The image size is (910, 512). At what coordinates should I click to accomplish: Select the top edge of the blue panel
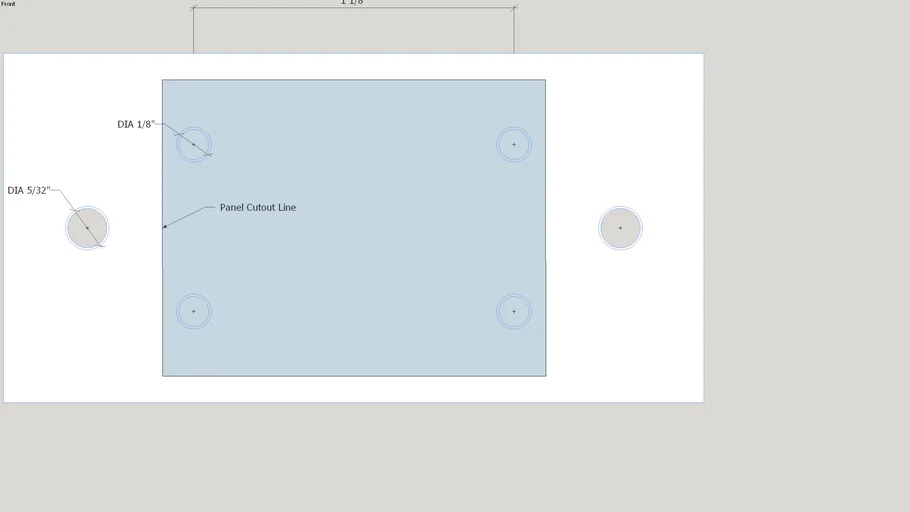(354, 80)
